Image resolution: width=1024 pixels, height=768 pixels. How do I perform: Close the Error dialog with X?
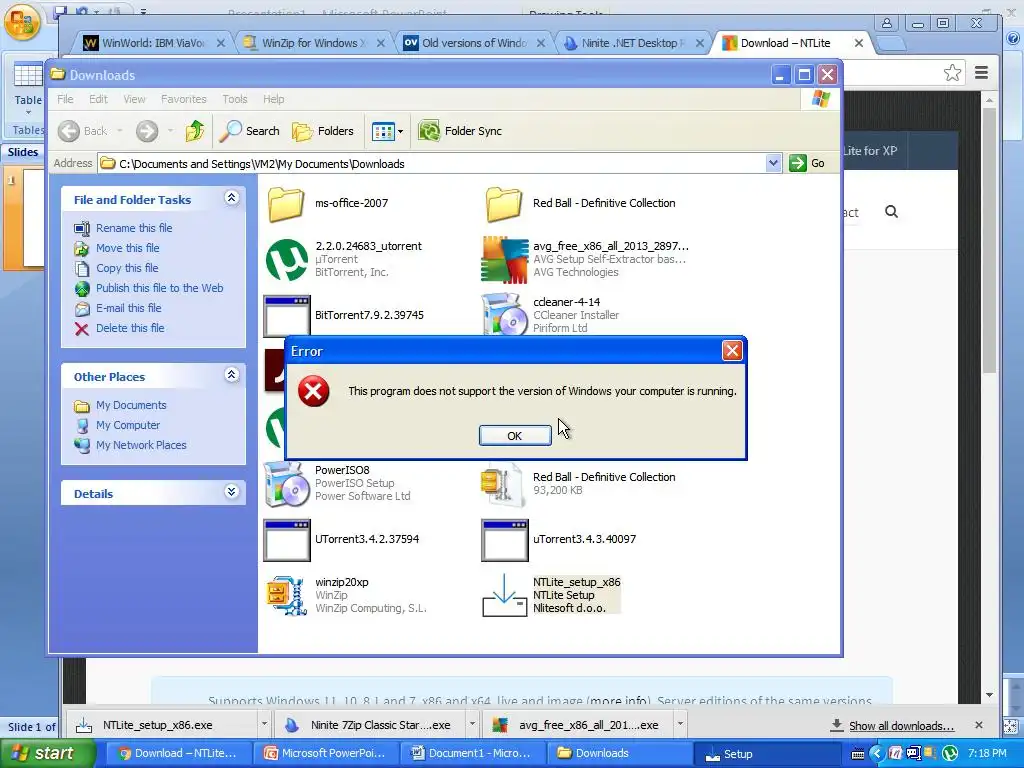[x=731, y=351]
